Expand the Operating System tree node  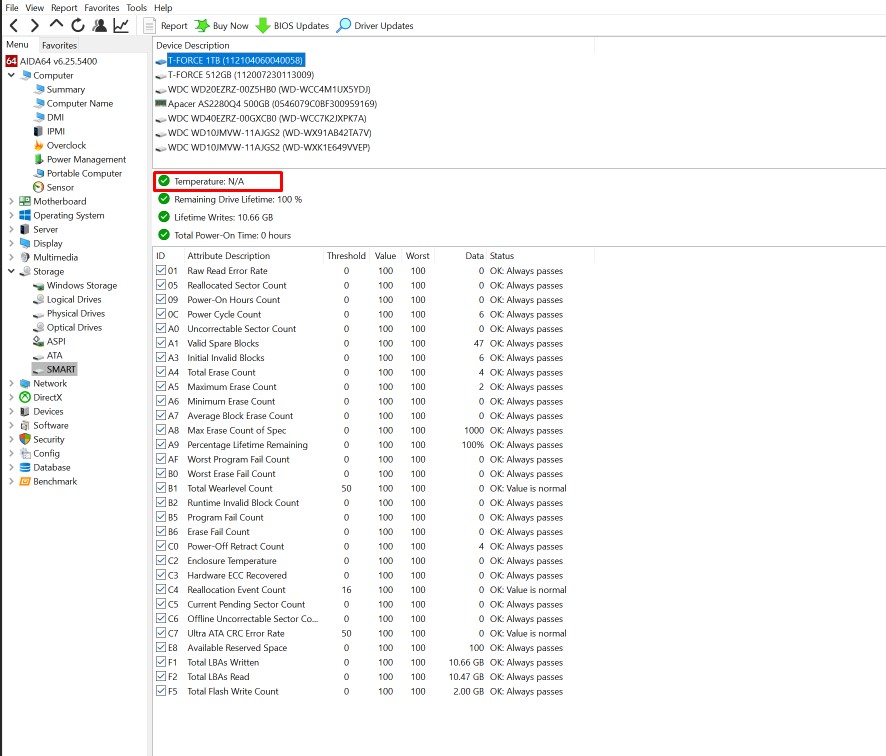click(x=11, y=215)
